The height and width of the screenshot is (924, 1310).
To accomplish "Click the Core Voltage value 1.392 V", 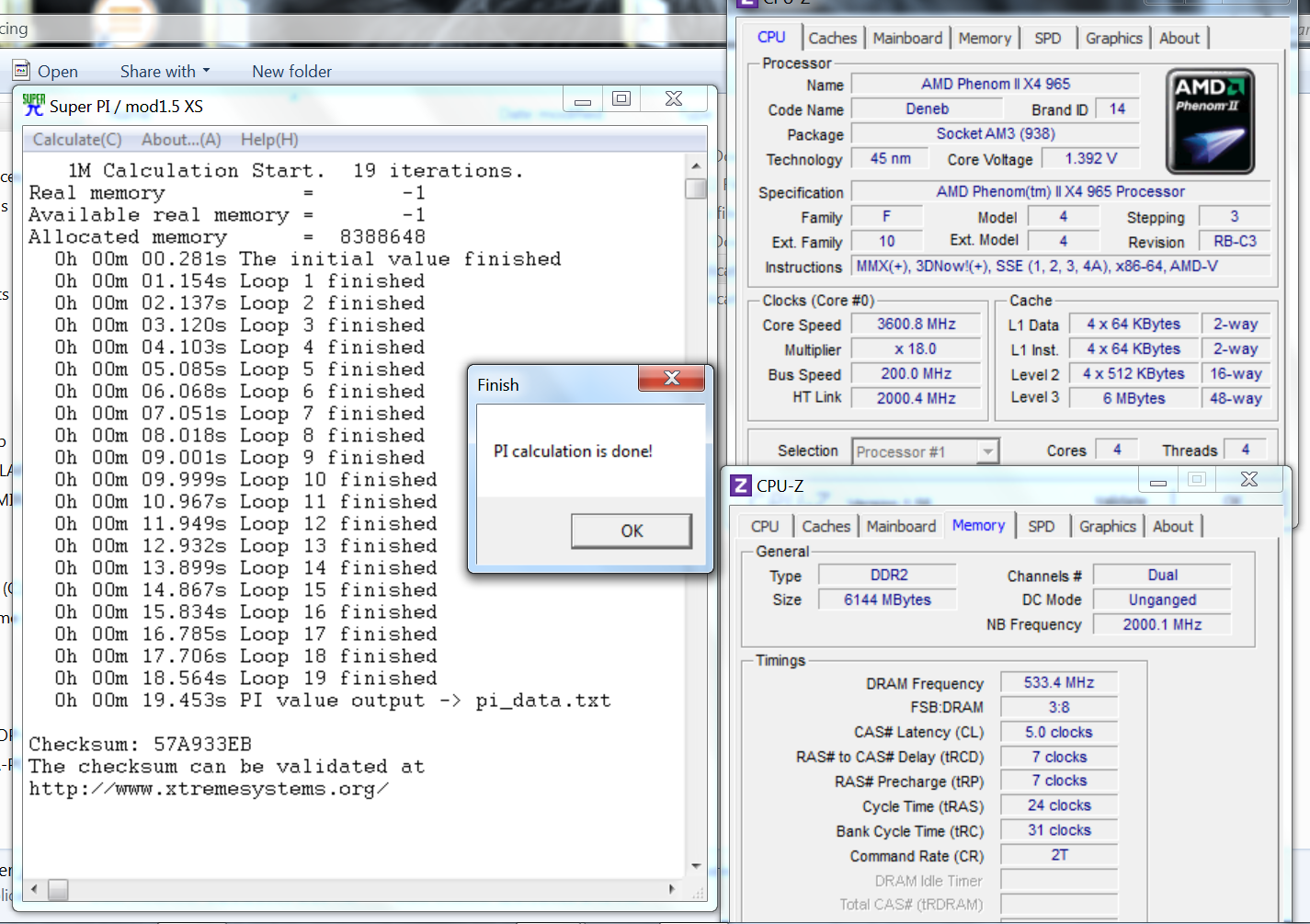I will click(1090, 158).
